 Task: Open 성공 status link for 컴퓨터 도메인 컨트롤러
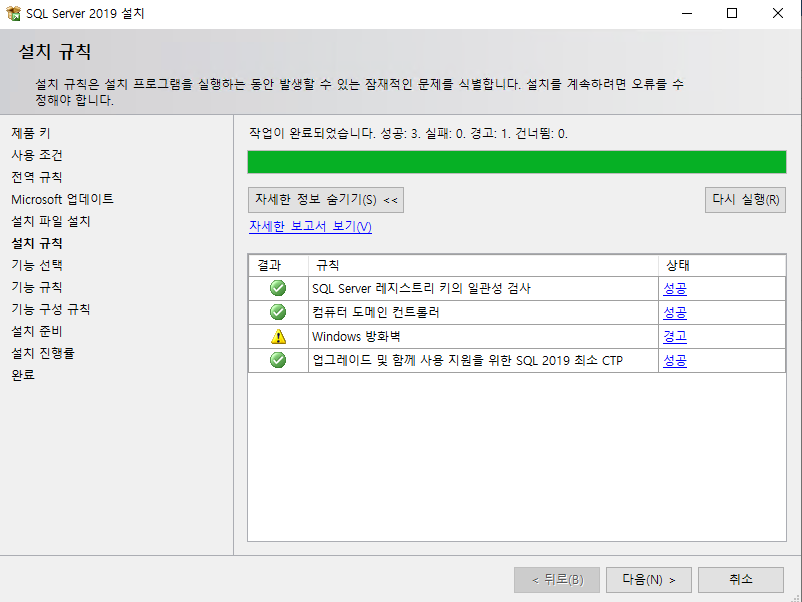675,313
